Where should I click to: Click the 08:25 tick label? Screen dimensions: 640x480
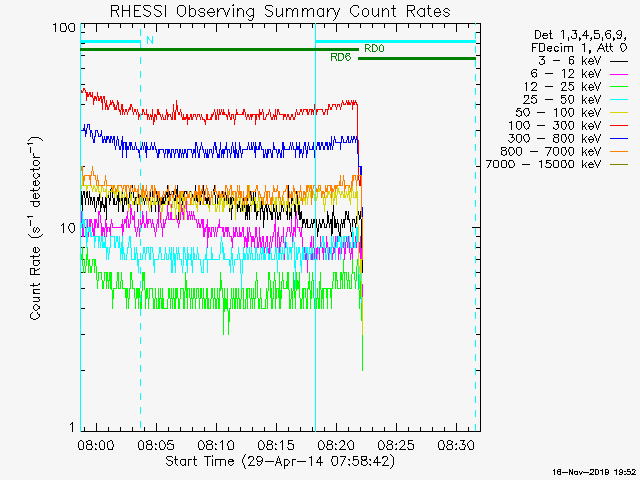pos(396,445)
